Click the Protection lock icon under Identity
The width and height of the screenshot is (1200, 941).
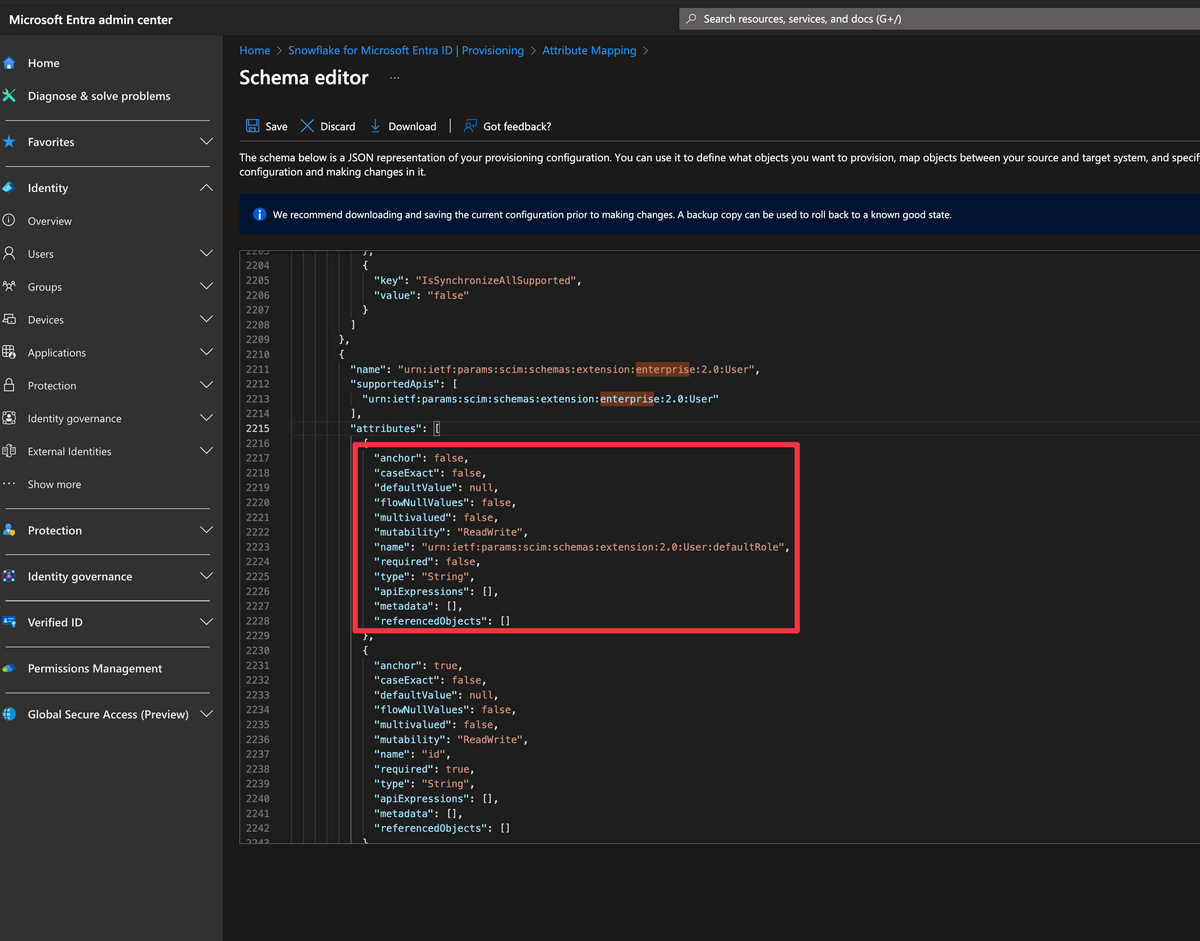tap(9, 386)
